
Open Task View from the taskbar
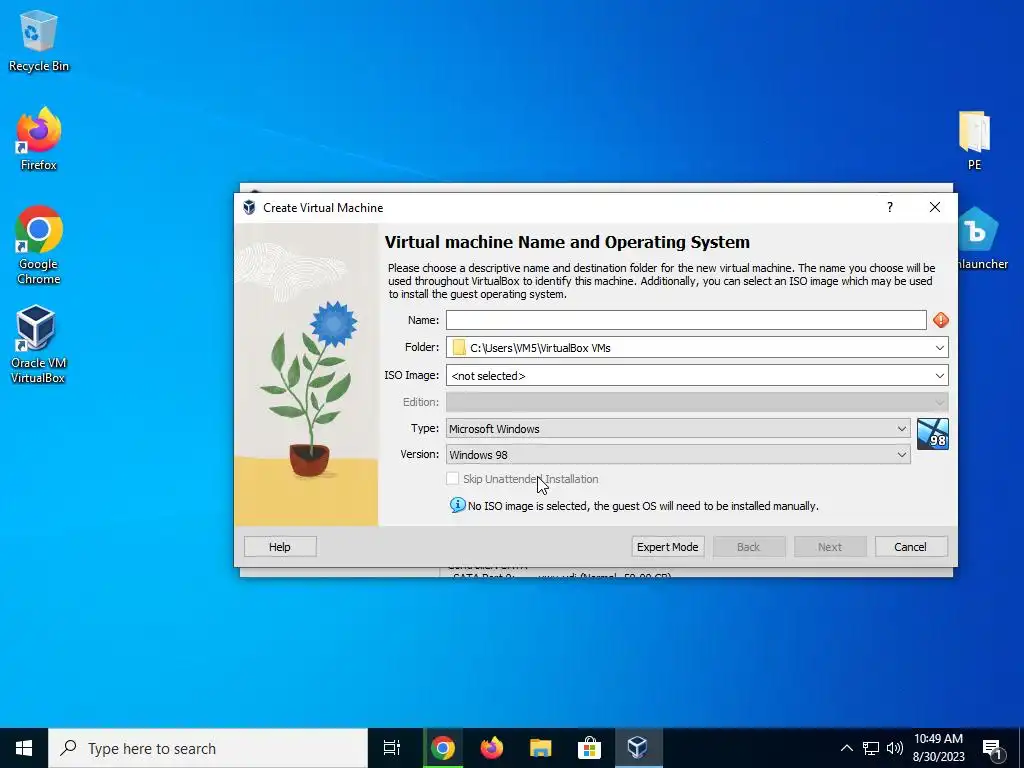[391, 748]
